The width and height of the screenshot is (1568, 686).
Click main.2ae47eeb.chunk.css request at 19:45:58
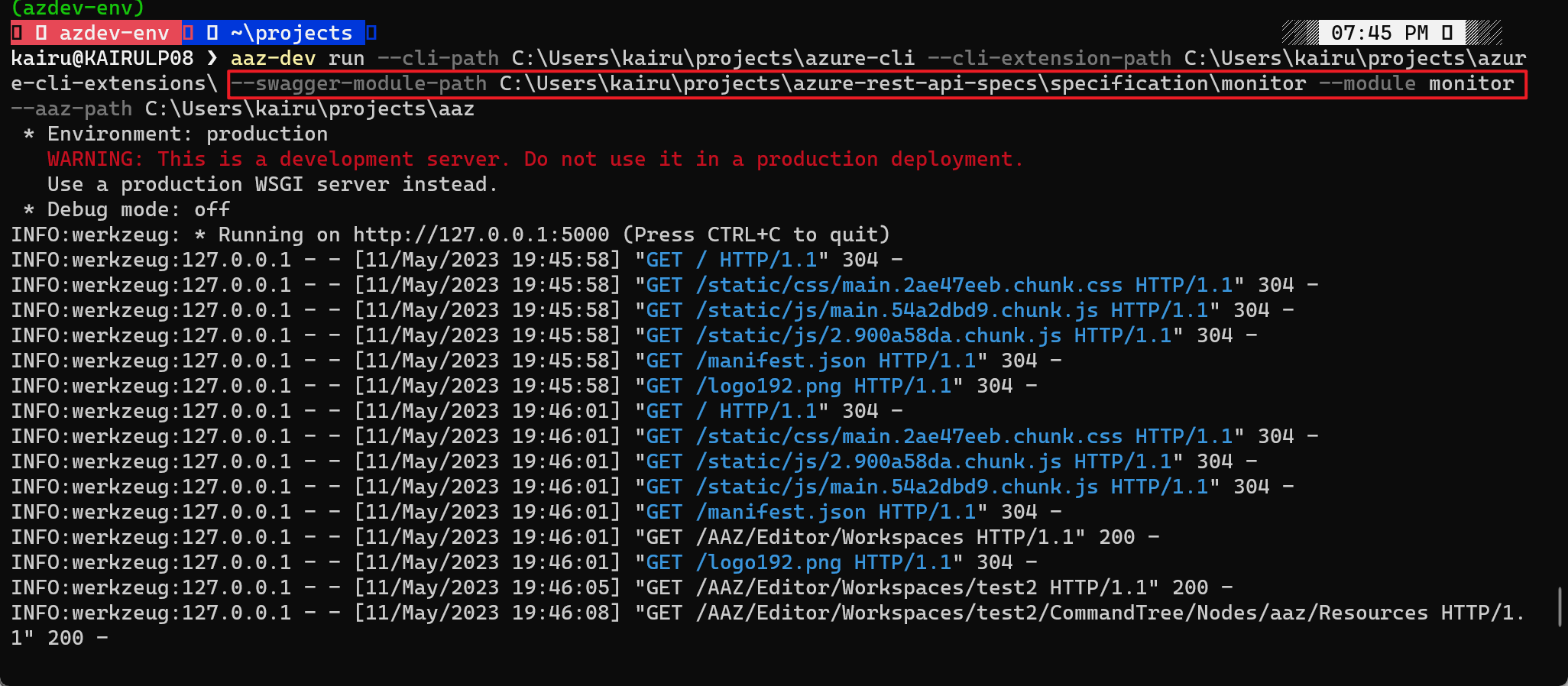point(940,285)
